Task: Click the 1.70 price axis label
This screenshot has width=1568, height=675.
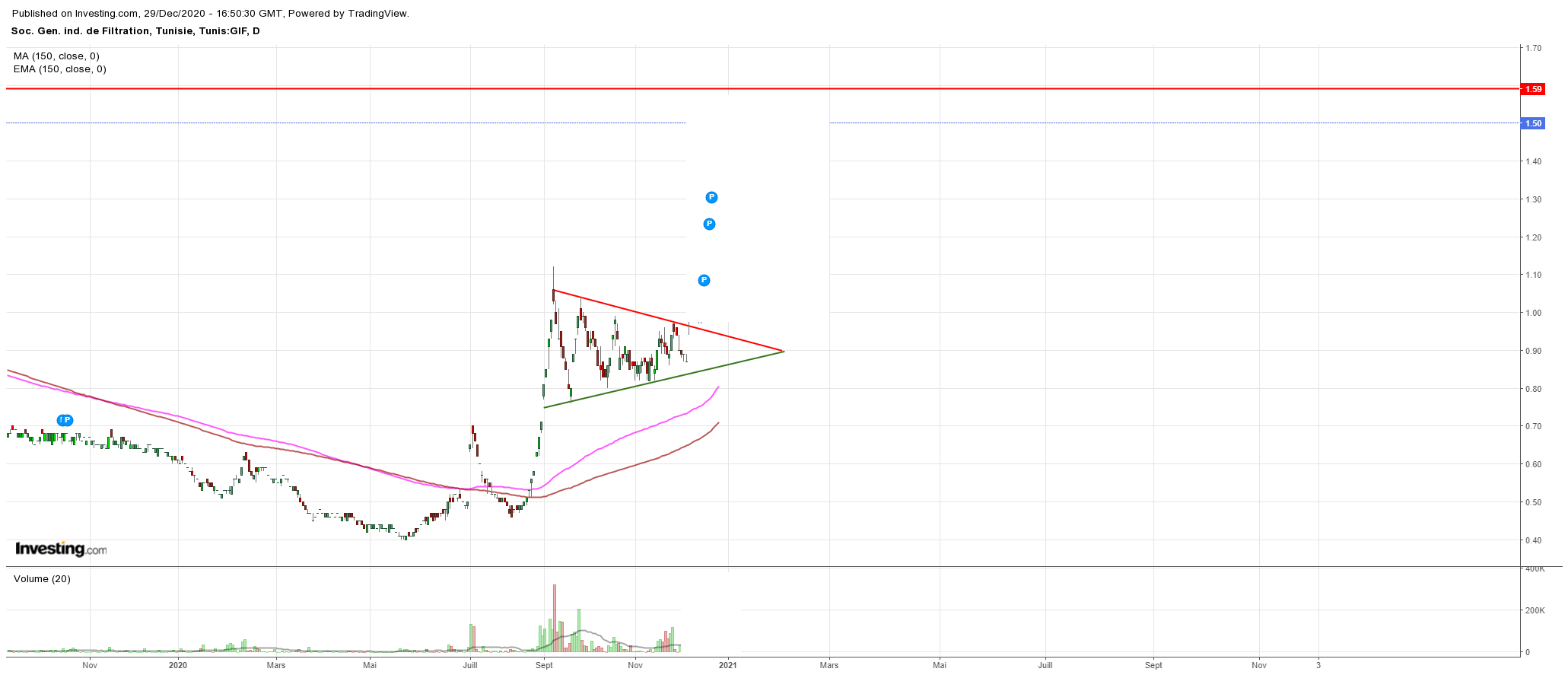Action: [1532, 48]
